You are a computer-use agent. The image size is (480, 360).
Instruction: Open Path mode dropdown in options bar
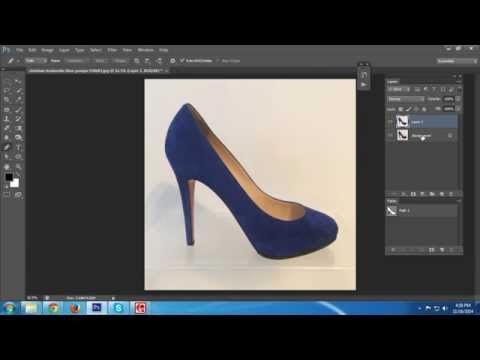pos(36,61)
